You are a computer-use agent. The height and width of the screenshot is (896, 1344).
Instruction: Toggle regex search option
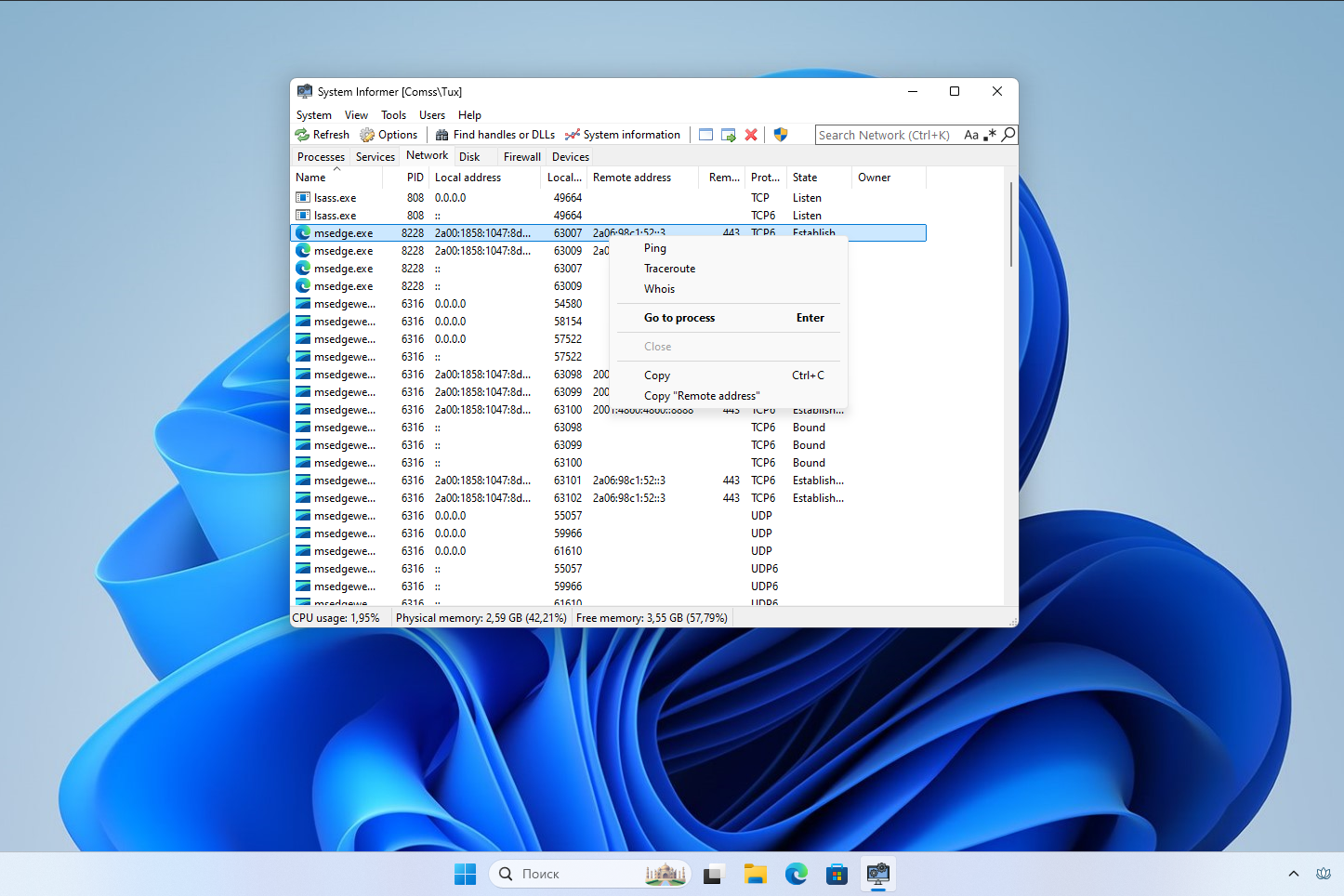(x=990, y=135)
